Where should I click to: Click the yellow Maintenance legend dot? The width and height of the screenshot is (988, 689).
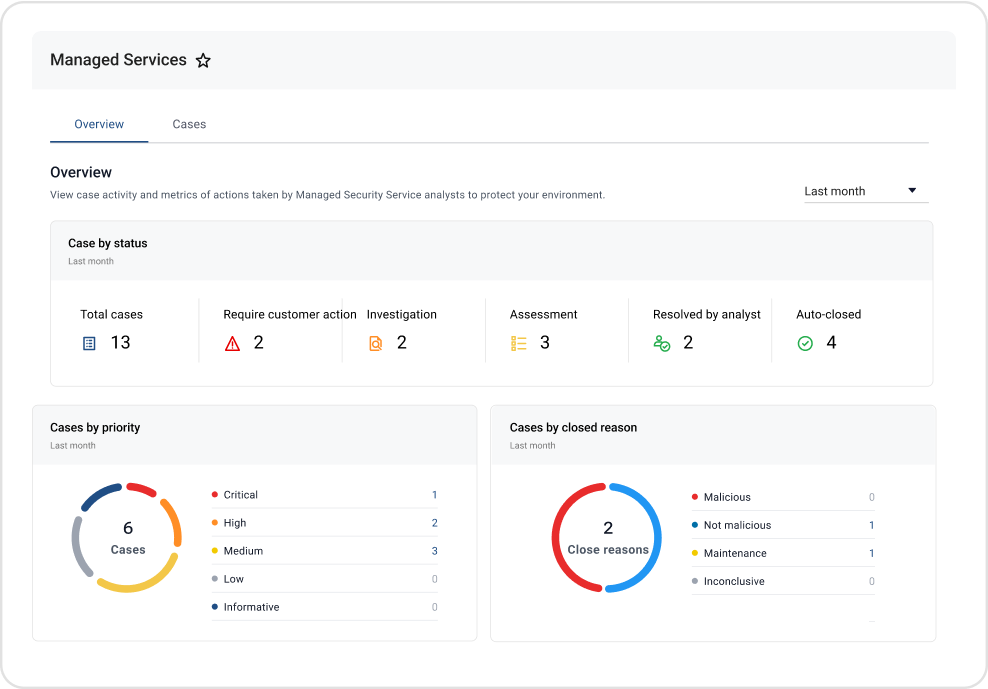(695, 553)
